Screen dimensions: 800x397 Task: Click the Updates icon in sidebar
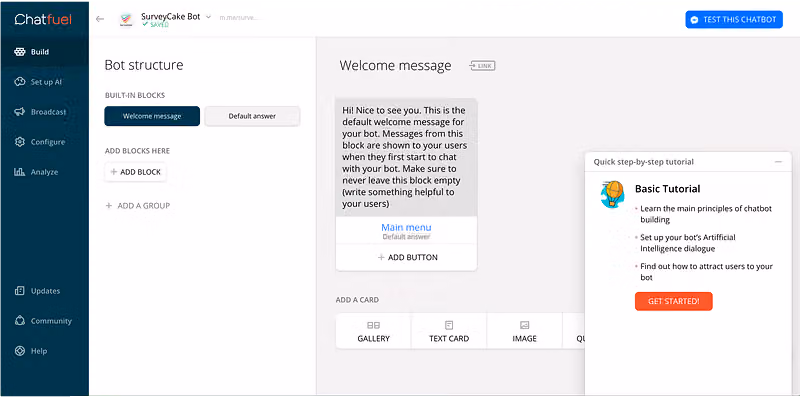pos(19,291)
